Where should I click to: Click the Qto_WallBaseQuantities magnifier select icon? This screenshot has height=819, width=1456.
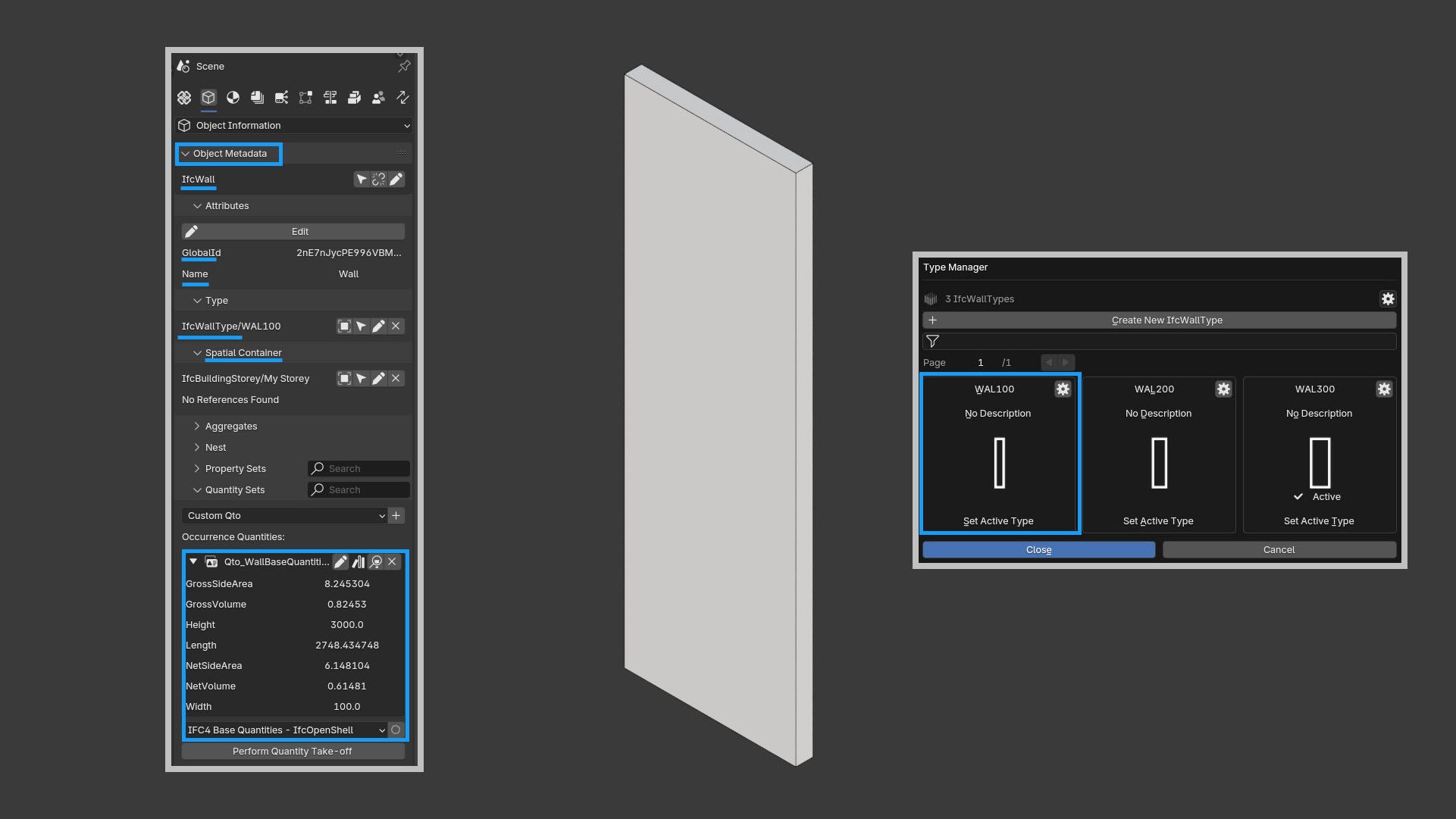pyautogui.click(x=376, y=562)
